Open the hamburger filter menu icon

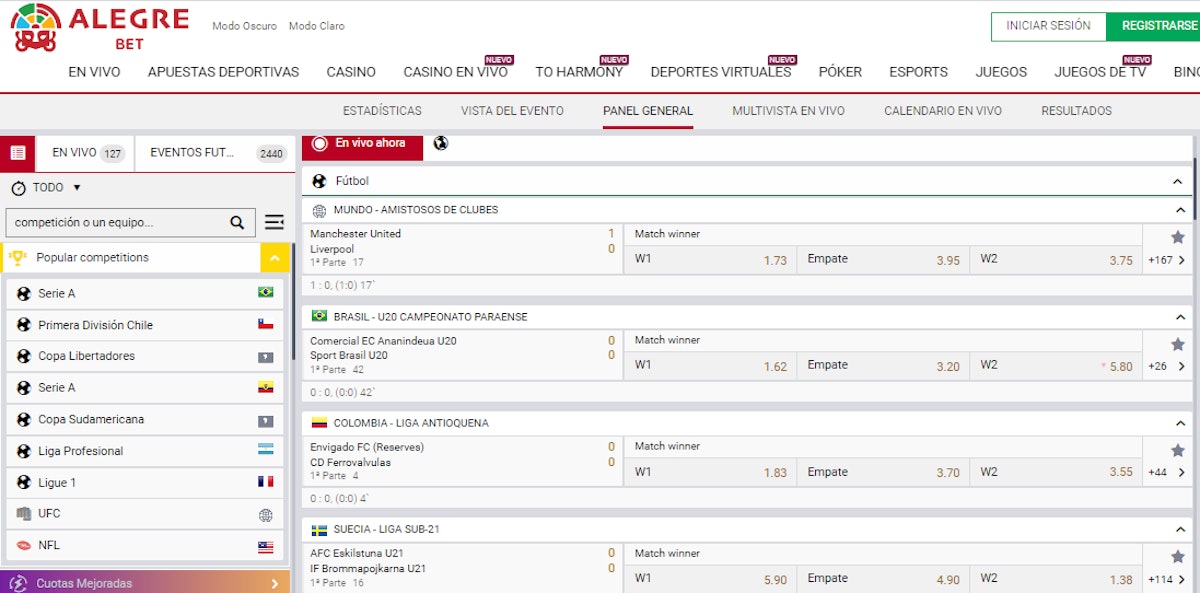[274, 223]
